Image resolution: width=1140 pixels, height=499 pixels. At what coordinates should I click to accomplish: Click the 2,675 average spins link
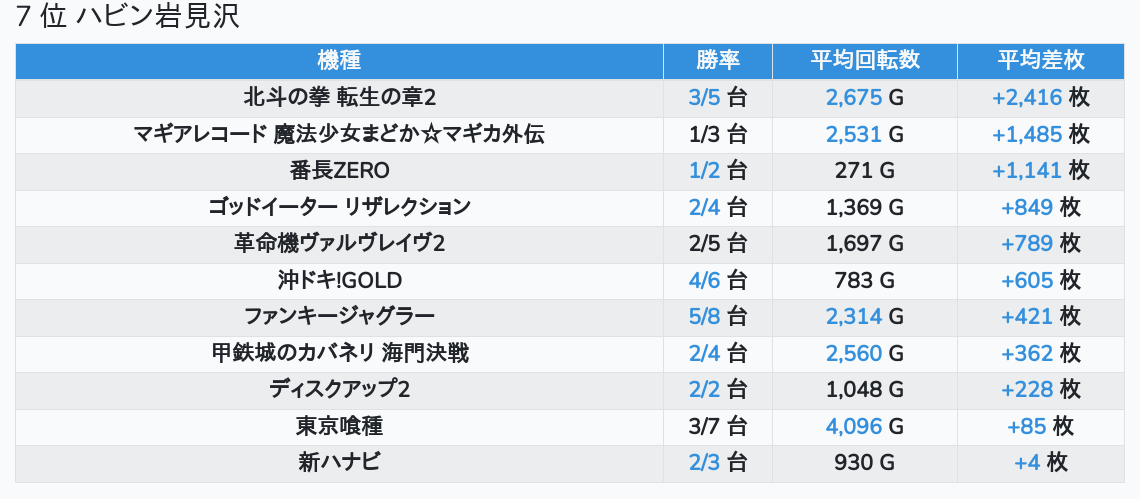point(854,98)
